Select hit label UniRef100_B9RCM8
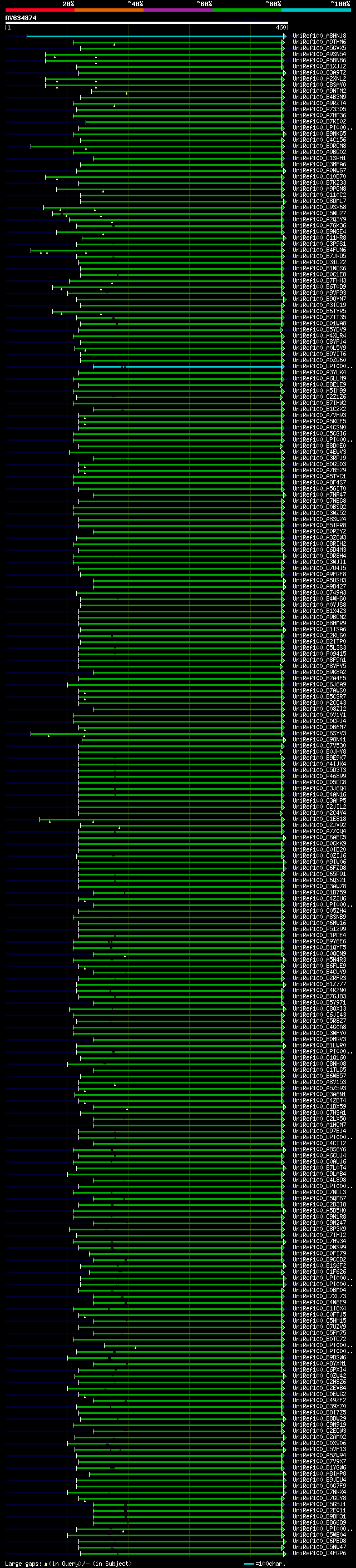The height and width of the screenshot is (1568, 356). (319, 146)
